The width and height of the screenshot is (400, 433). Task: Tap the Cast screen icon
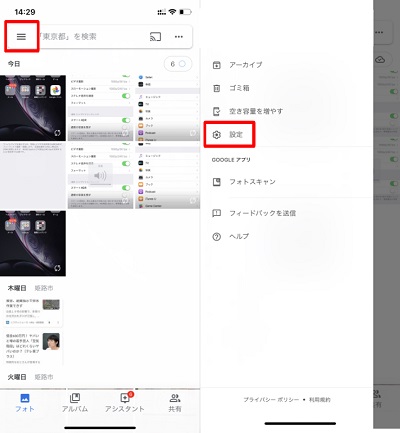point(155,36)
